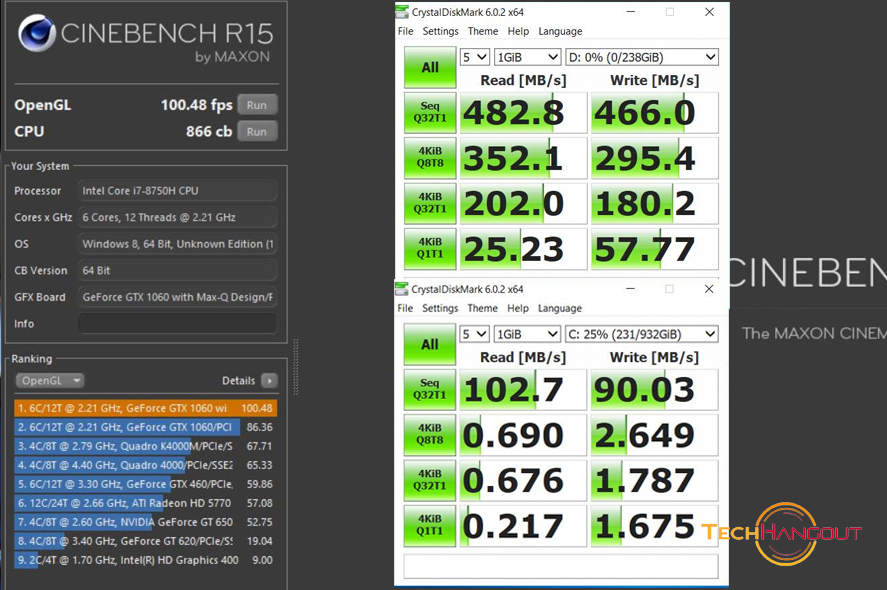887x590 pixels.
Task: Run 4KiB Q8T8 test on drive C window
Action: tap(430, 435)
